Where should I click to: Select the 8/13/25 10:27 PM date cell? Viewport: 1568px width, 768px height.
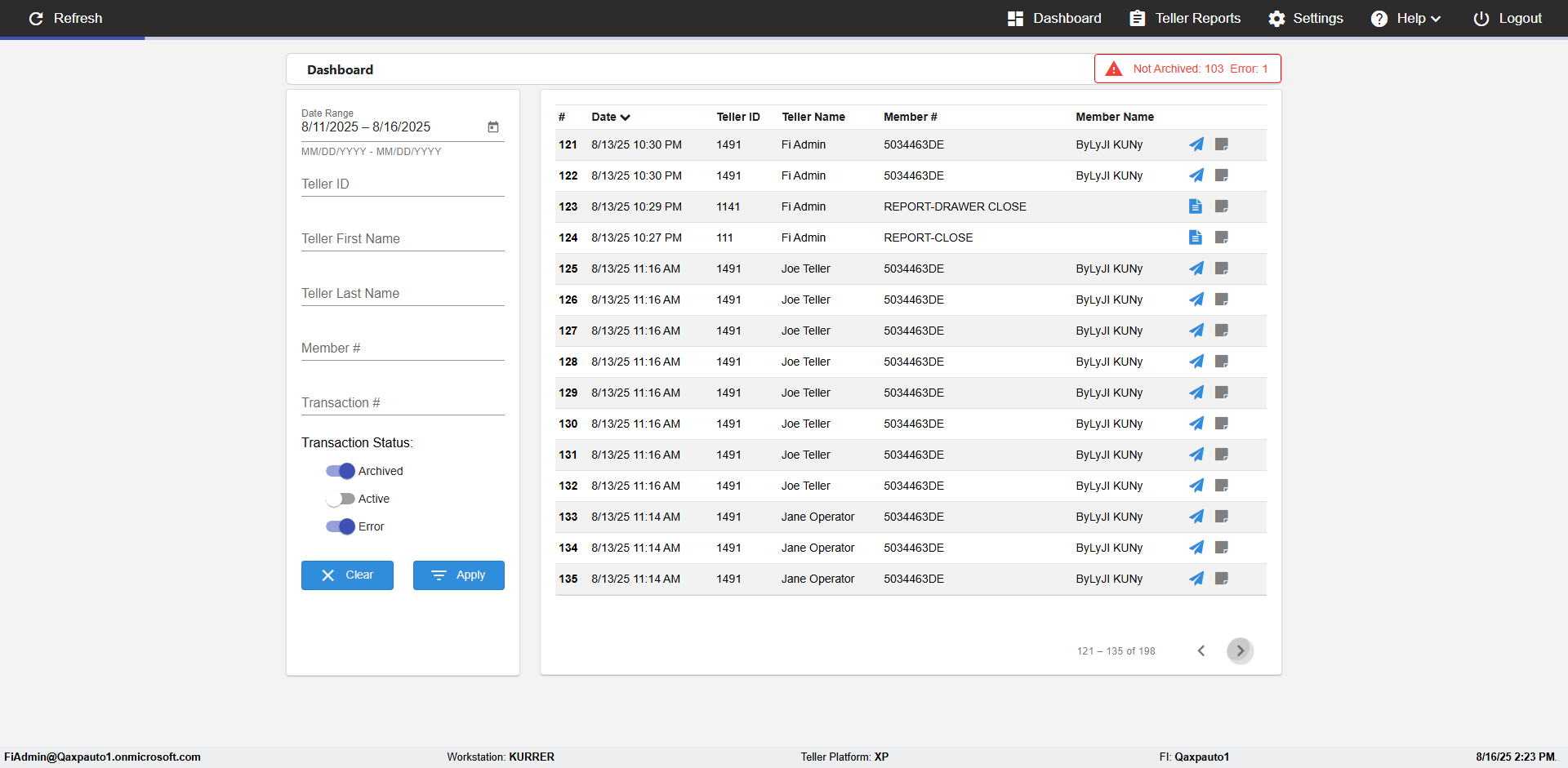(637, 238)
